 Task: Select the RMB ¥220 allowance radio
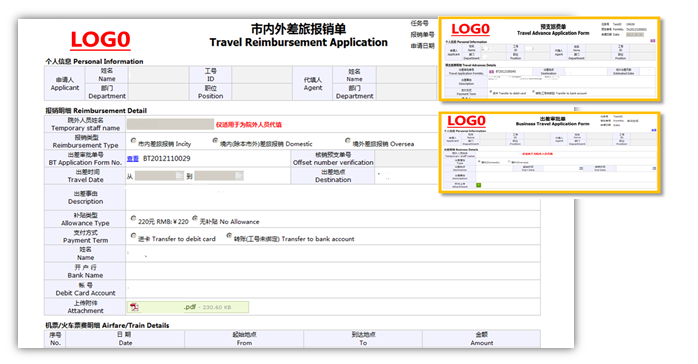(133, 218)
